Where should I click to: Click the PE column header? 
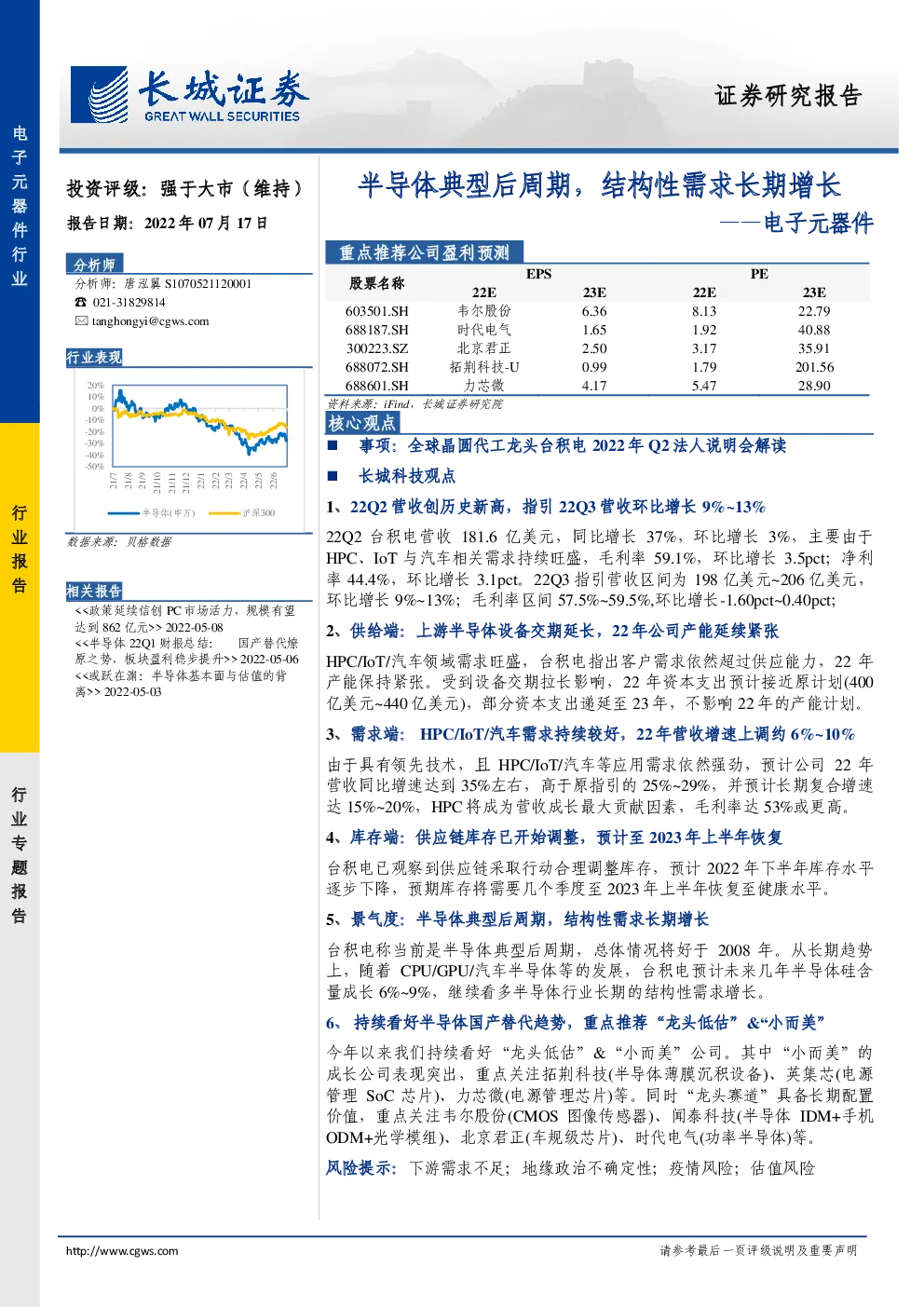click(x=759, y=274)
